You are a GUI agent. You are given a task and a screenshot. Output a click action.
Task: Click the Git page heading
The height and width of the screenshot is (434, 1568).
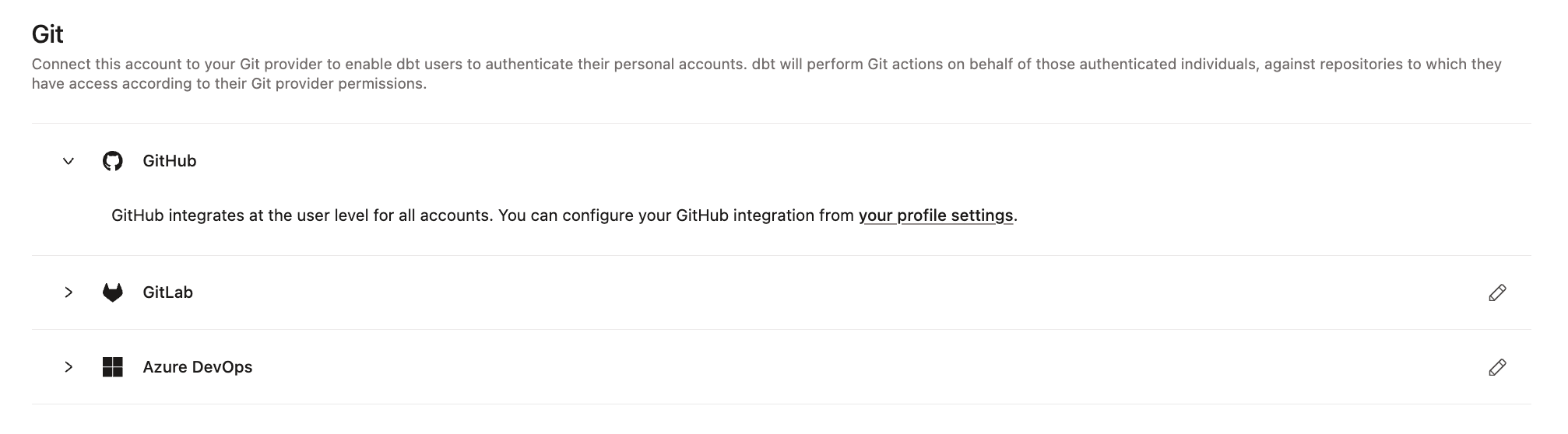47,34
